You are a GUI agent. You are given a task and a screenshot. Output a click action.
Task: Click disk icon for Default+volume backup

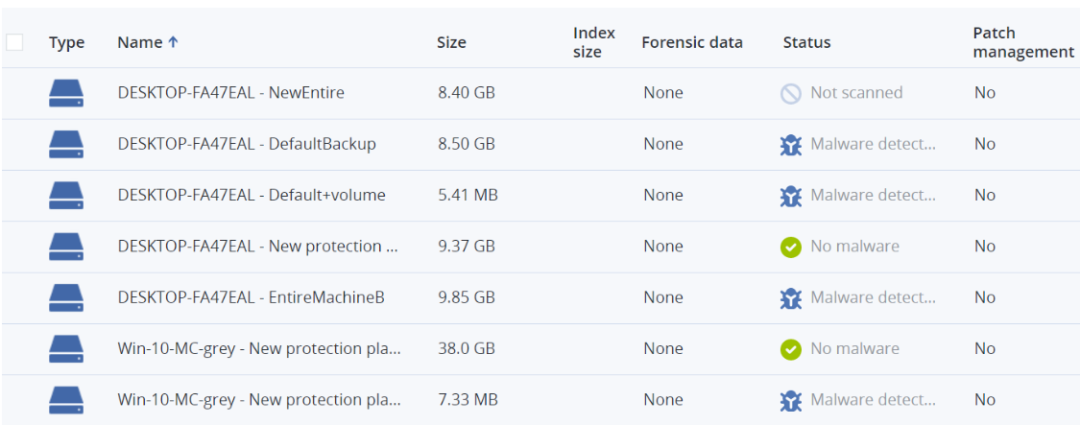click(x=66, y=195)
